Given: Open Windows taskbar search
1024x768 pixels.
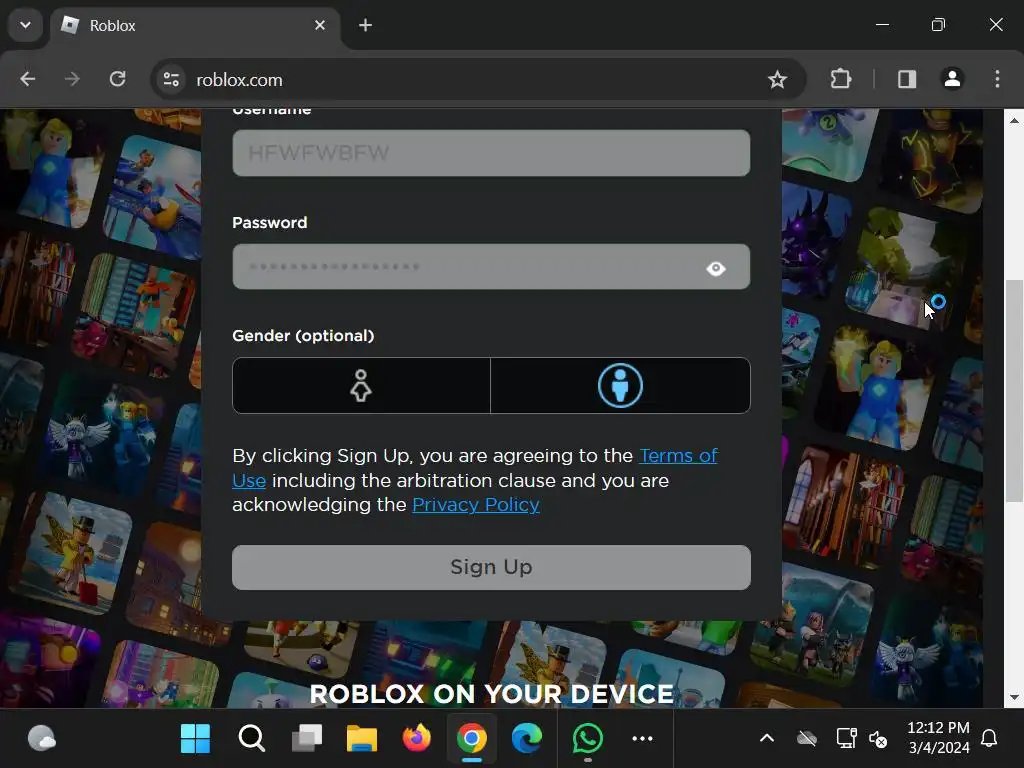Looking at the screenshot, I should (x=251, y=739).
